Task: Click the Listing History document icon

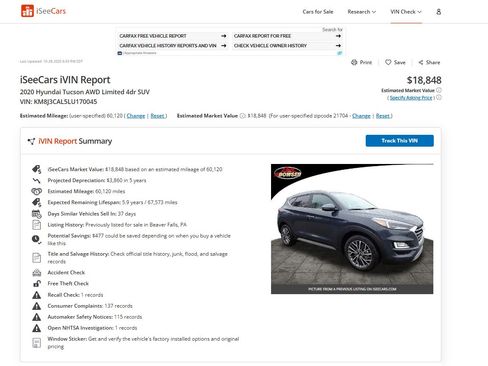Action: pyautogui.click(x=37, y=225)
